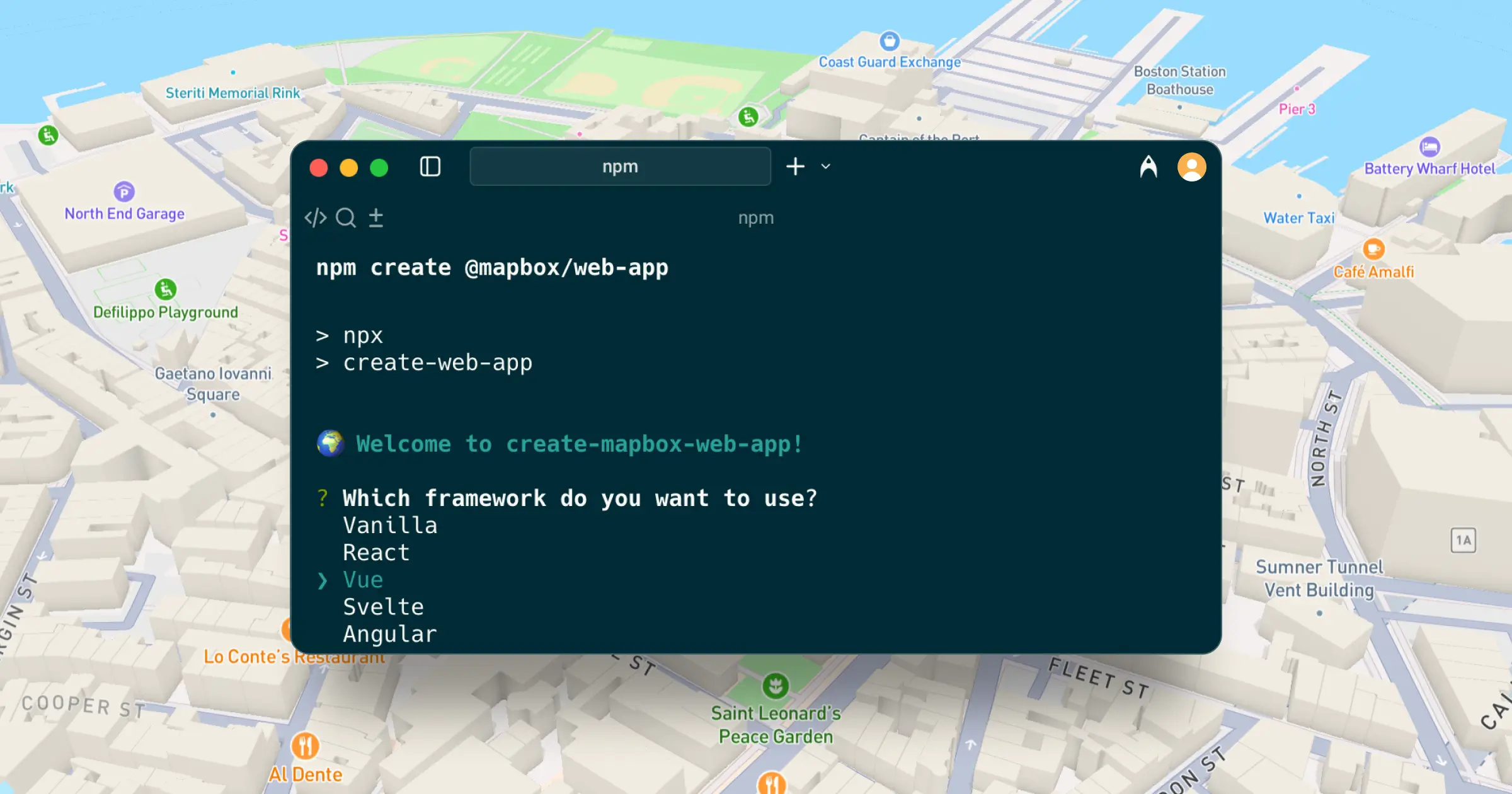Select the npm tab

[620, 167]
